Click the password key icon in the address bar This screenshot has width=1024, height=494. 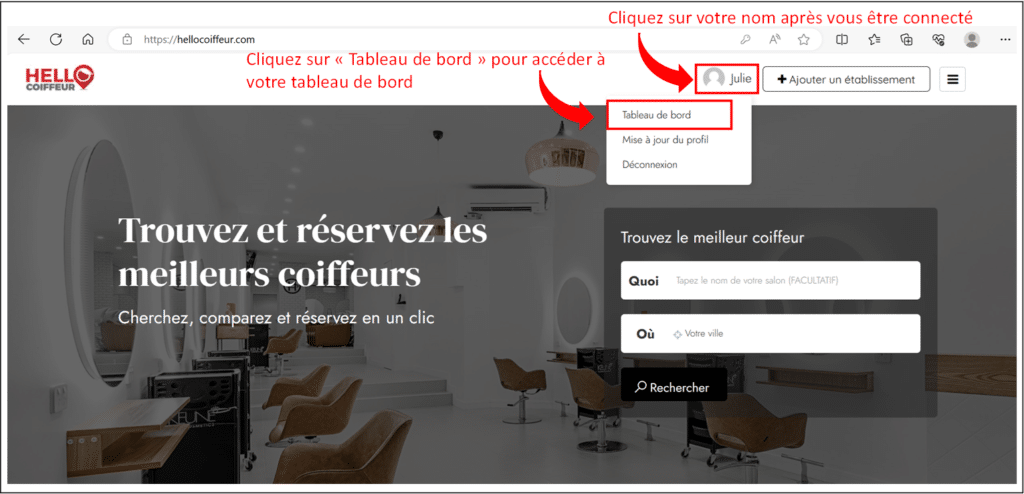pos(745,40)
